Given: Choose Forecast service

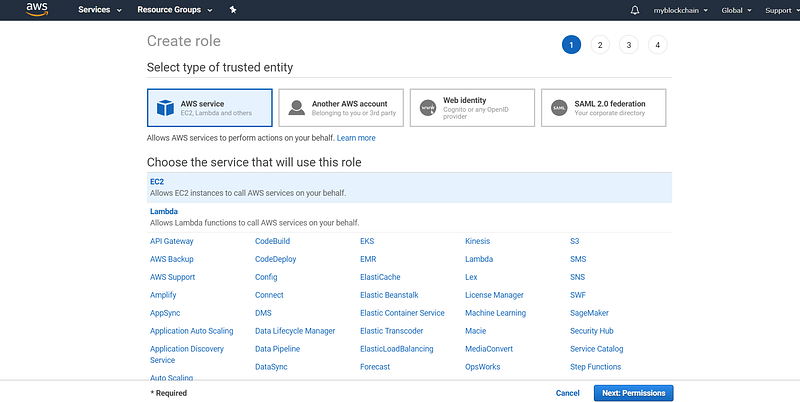Looking at the screenshot, I should (x=375, y=367).
